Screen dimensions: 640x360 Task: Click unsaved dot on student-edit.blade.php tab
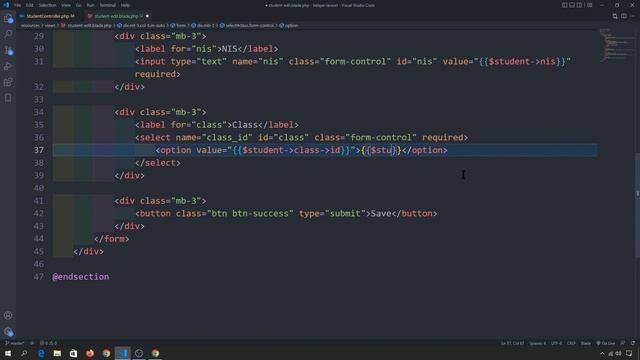point(147,16)
